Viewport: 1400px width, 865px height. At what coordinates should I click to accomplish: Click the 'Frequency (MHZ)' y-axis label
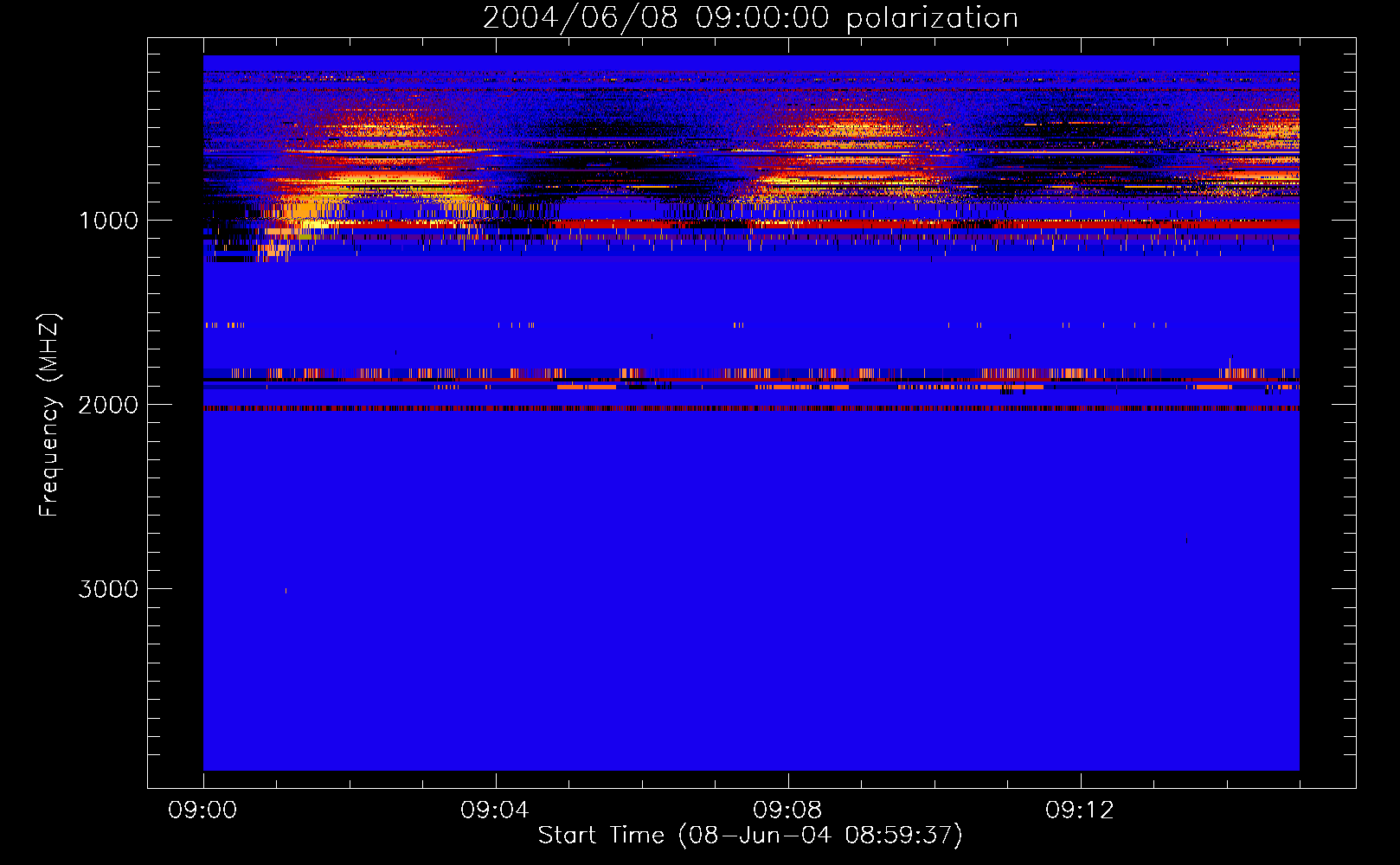coord(49,414)
